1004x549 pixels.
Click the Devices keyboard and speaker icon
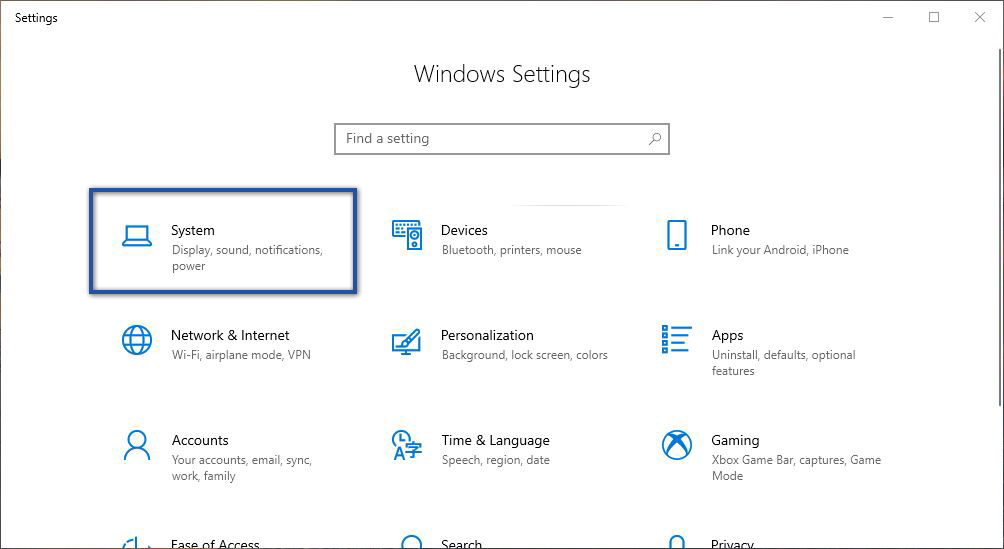click(406, 236)
